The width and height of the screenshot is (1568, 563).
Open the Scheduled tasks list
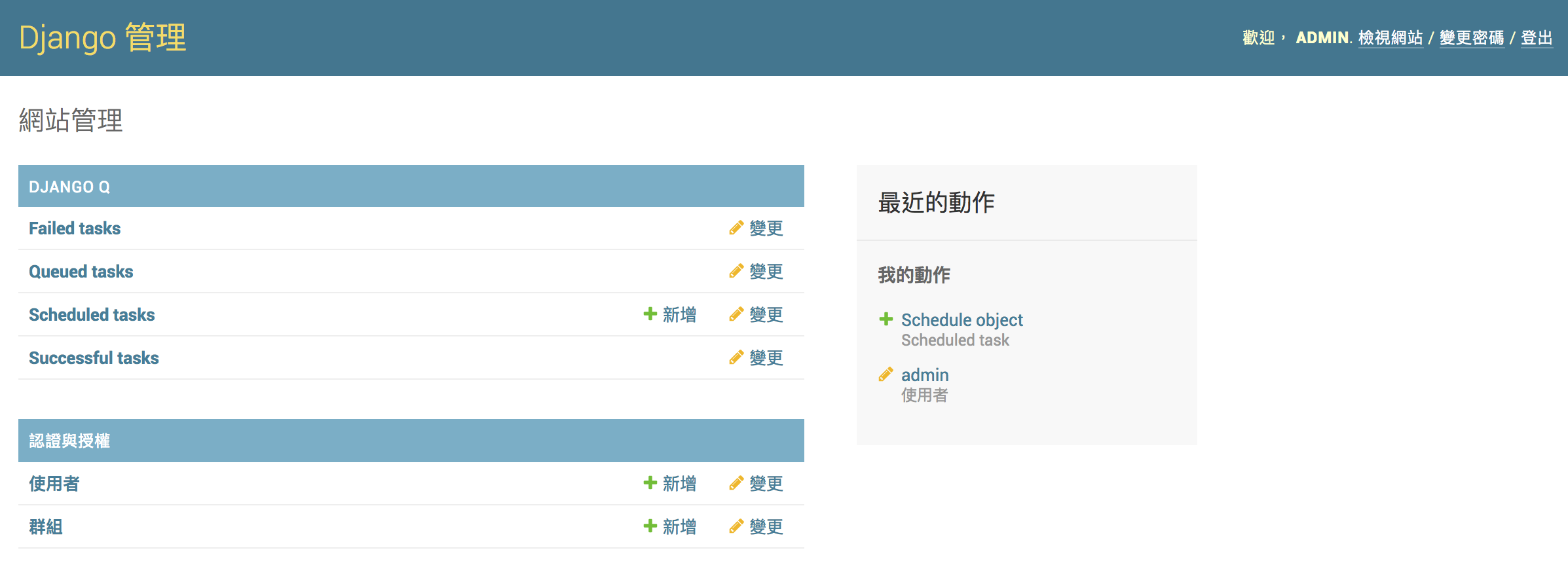point(92,315)
